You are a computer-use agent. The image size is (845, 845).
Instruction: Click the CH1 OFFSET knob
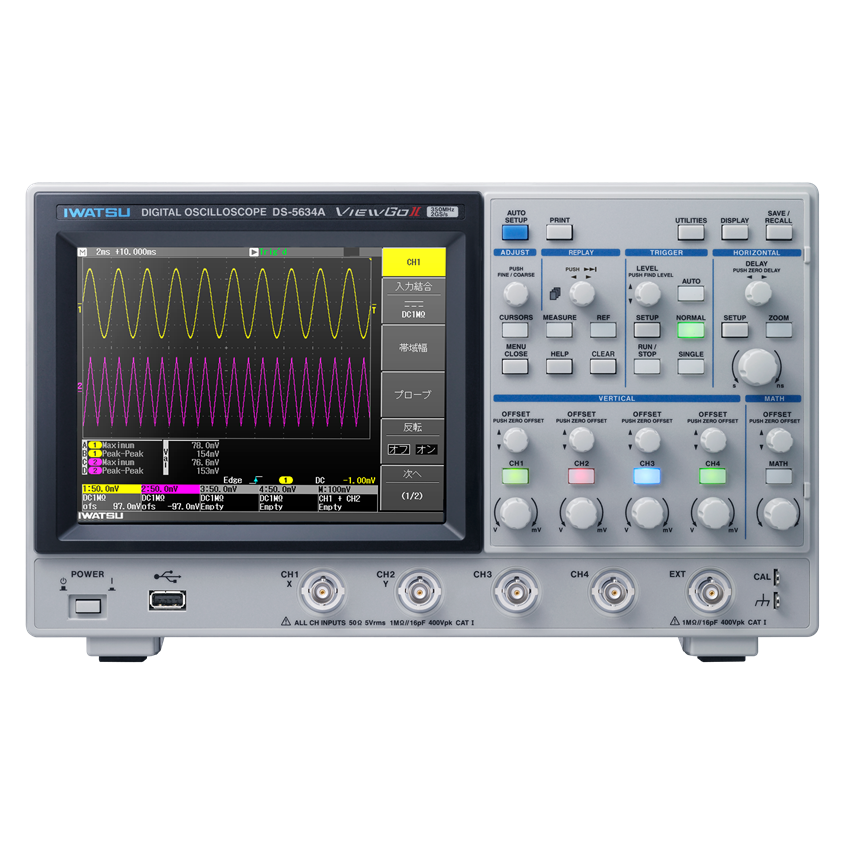pyautogui.click(x=515, y=440)
